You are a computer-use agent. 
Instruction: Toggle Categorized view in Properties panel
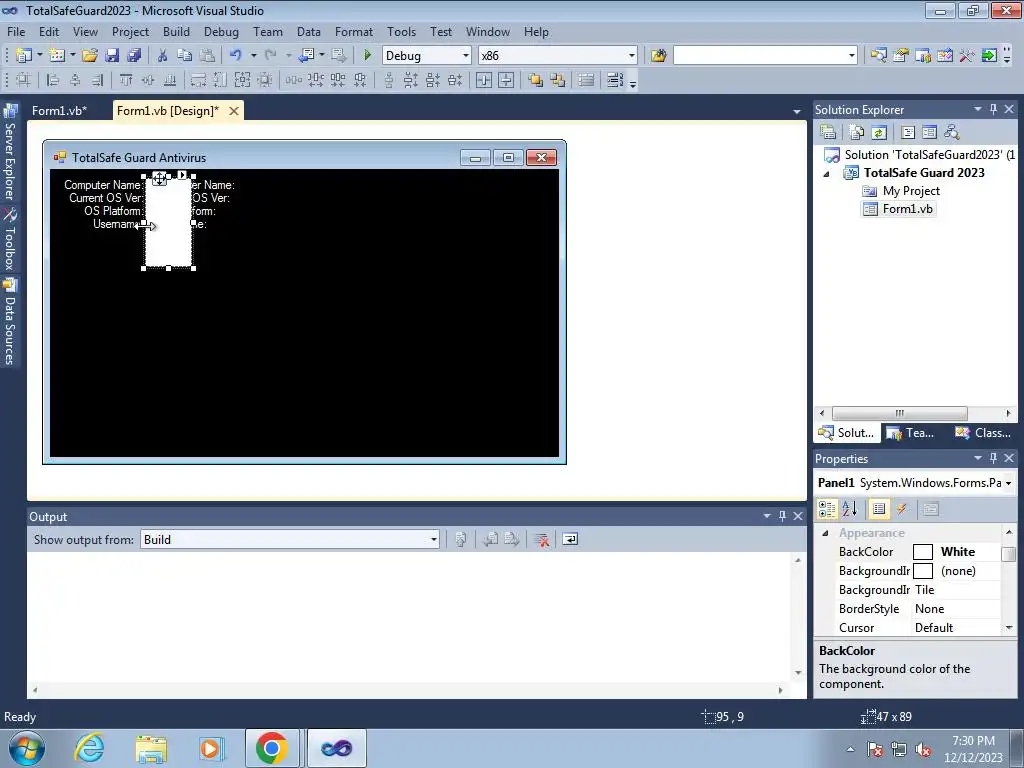(827, 509)
